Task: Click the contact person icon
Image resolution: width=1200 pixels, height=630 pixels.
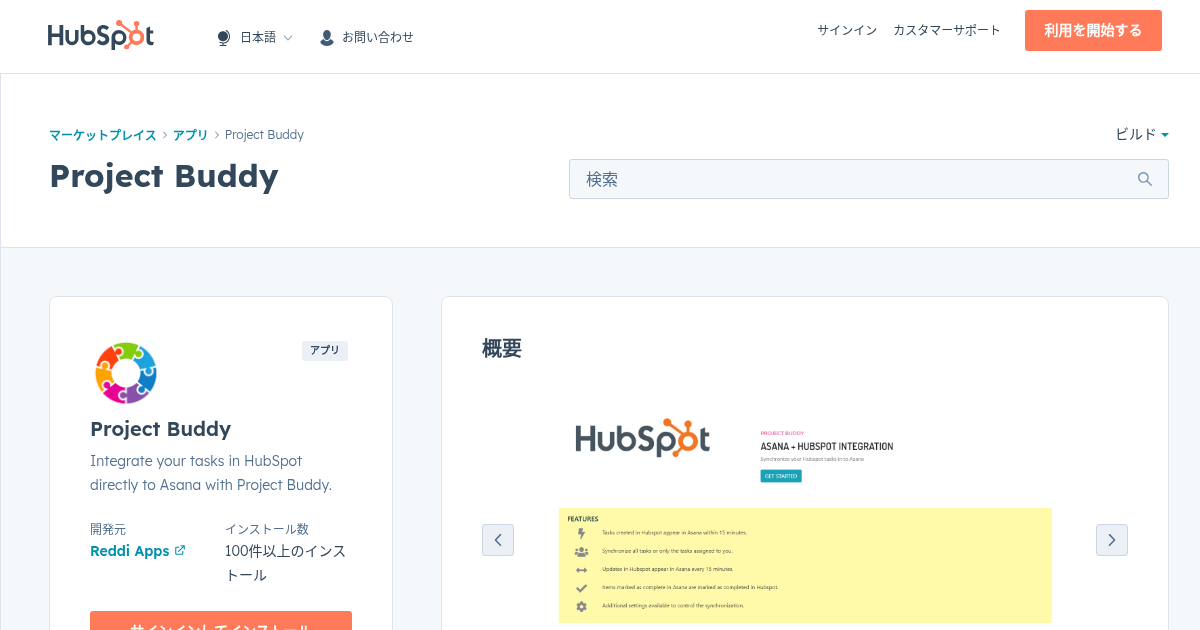Action: 326,38
